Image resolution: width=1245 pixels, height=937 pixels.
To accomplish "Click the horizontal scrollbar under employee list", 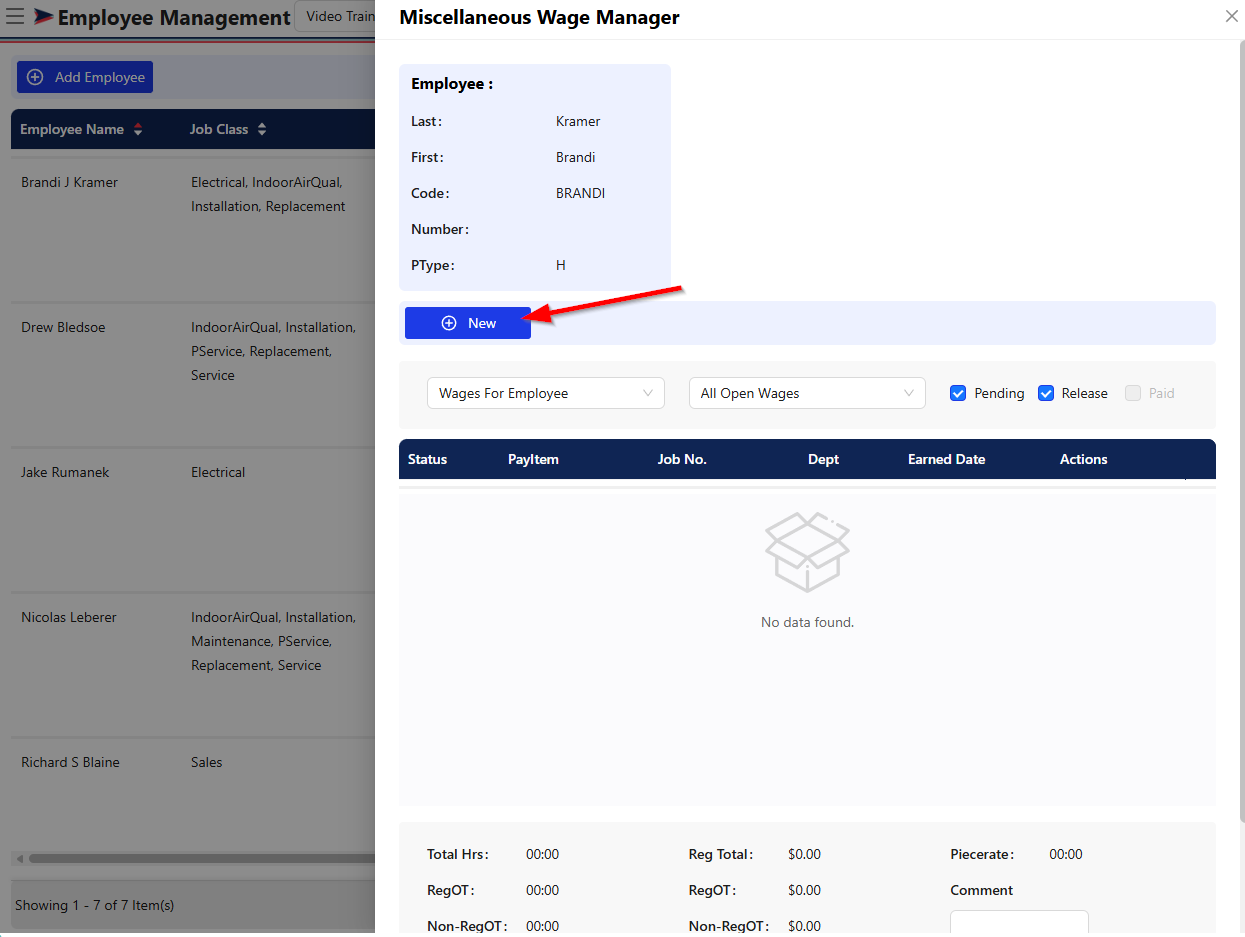I will (x=200, y=858).
